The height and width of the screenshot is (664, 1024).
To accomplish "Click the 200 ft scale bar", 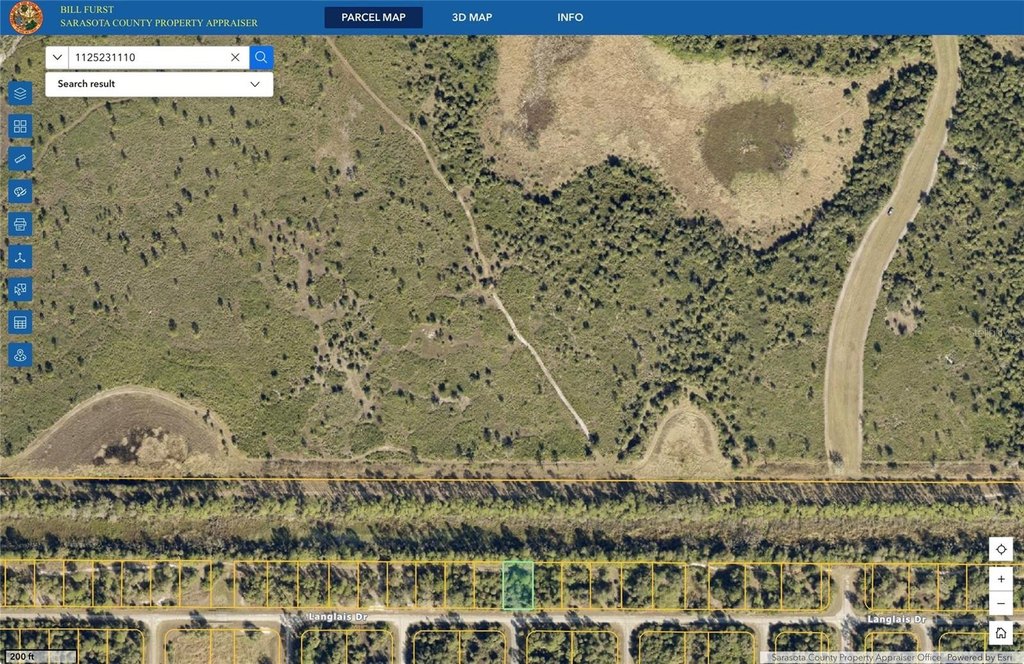I will point(38,657).
